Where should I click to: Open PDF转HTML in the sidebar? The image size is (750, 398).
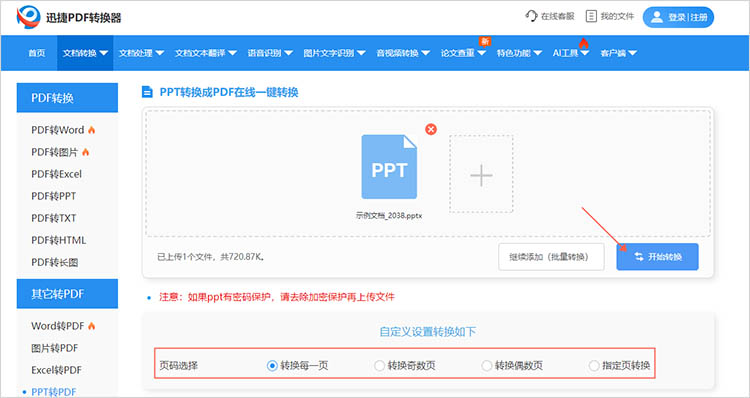pos(58,240)
